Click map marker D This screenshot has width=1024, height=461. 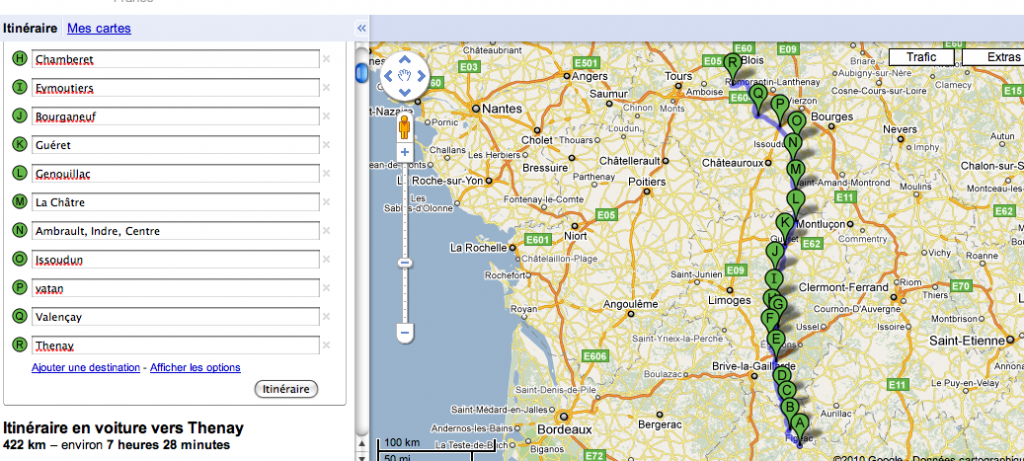coord(781,379)
